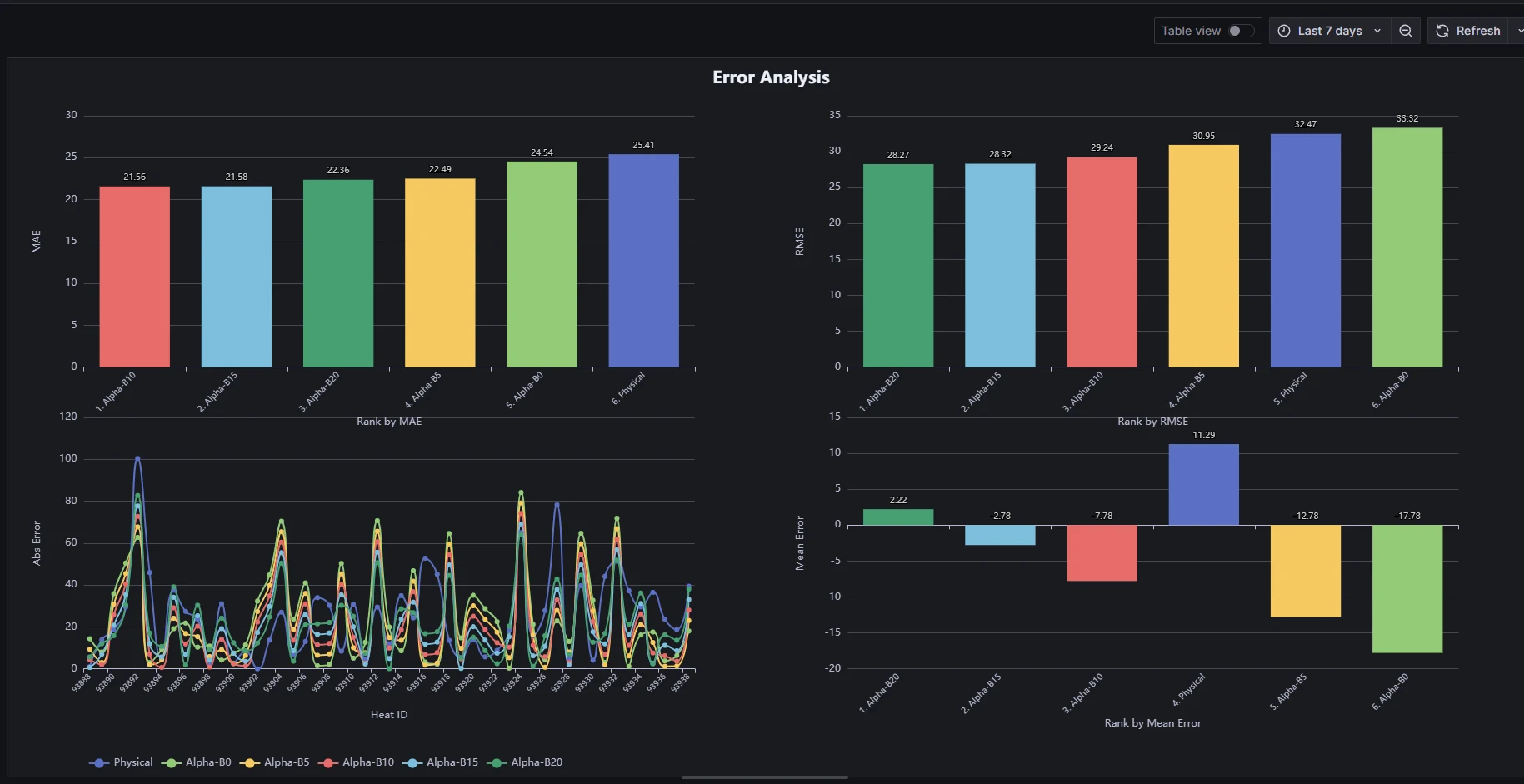Screen dimensions: 1524x784
Task: Click the Error Analysis panel title
Action: (x=771, y=77)
